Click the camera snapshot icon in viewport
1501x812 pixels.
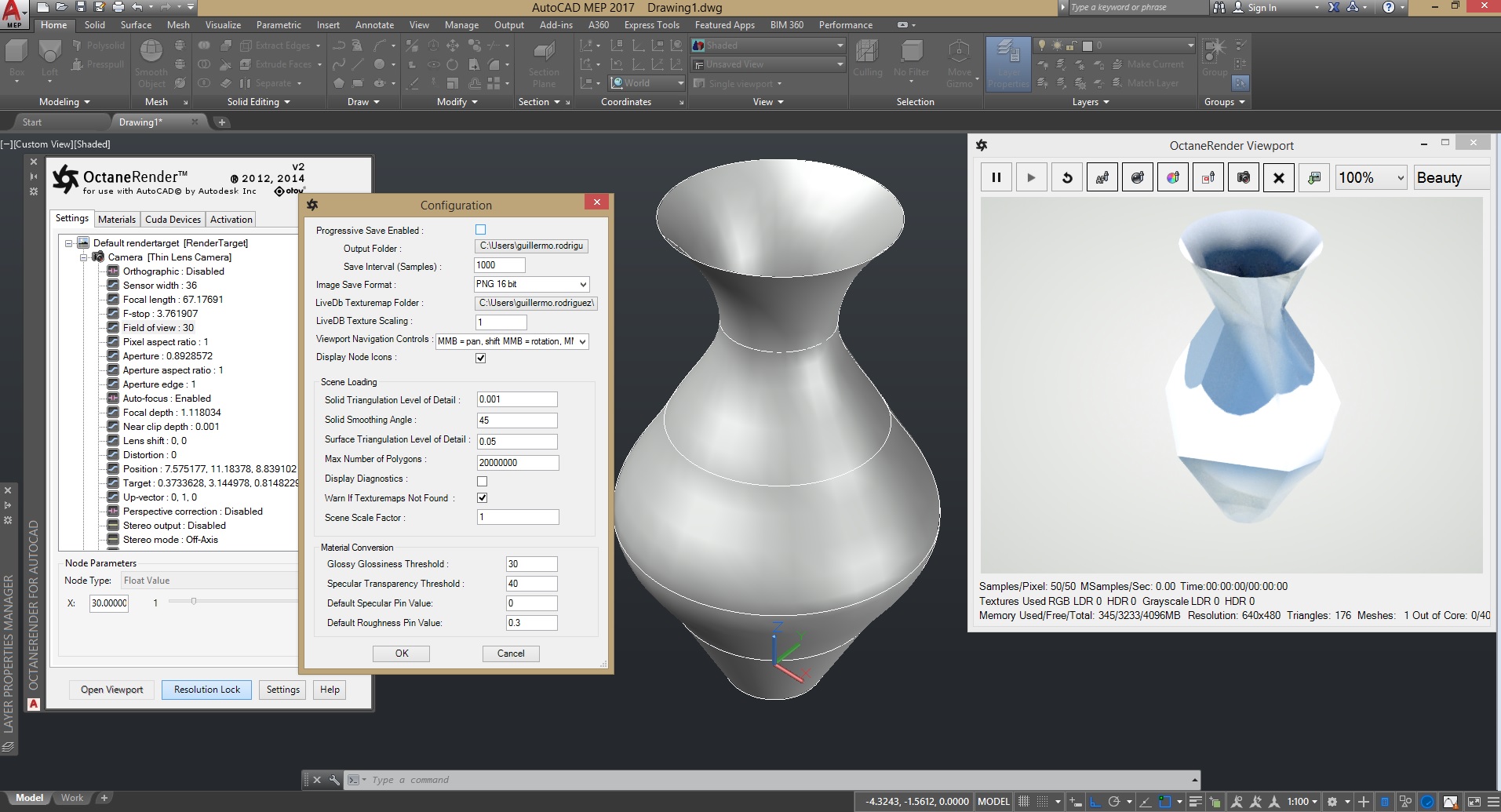click(x=1244, y=177)
